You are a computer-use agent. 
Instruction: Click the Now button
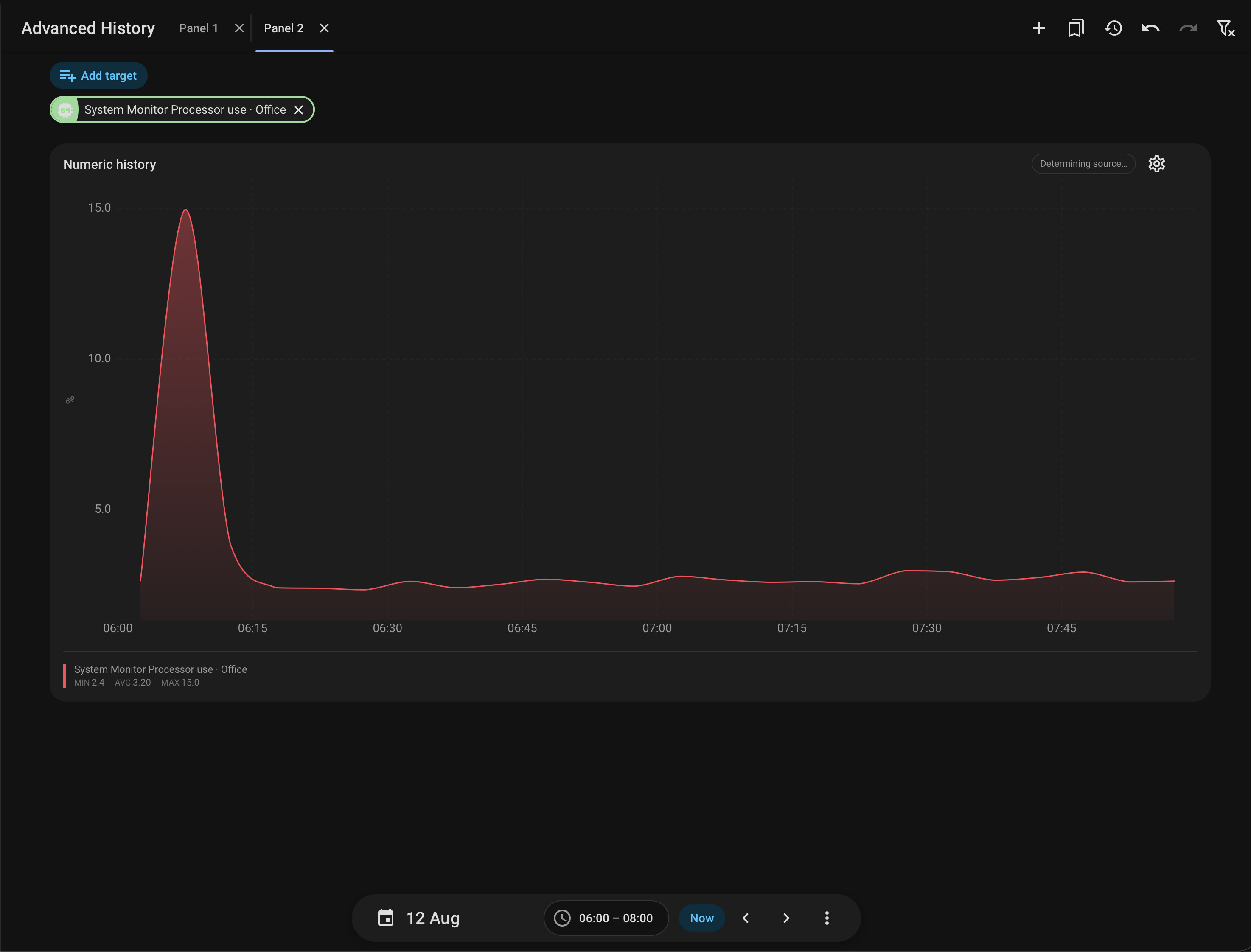701,918
